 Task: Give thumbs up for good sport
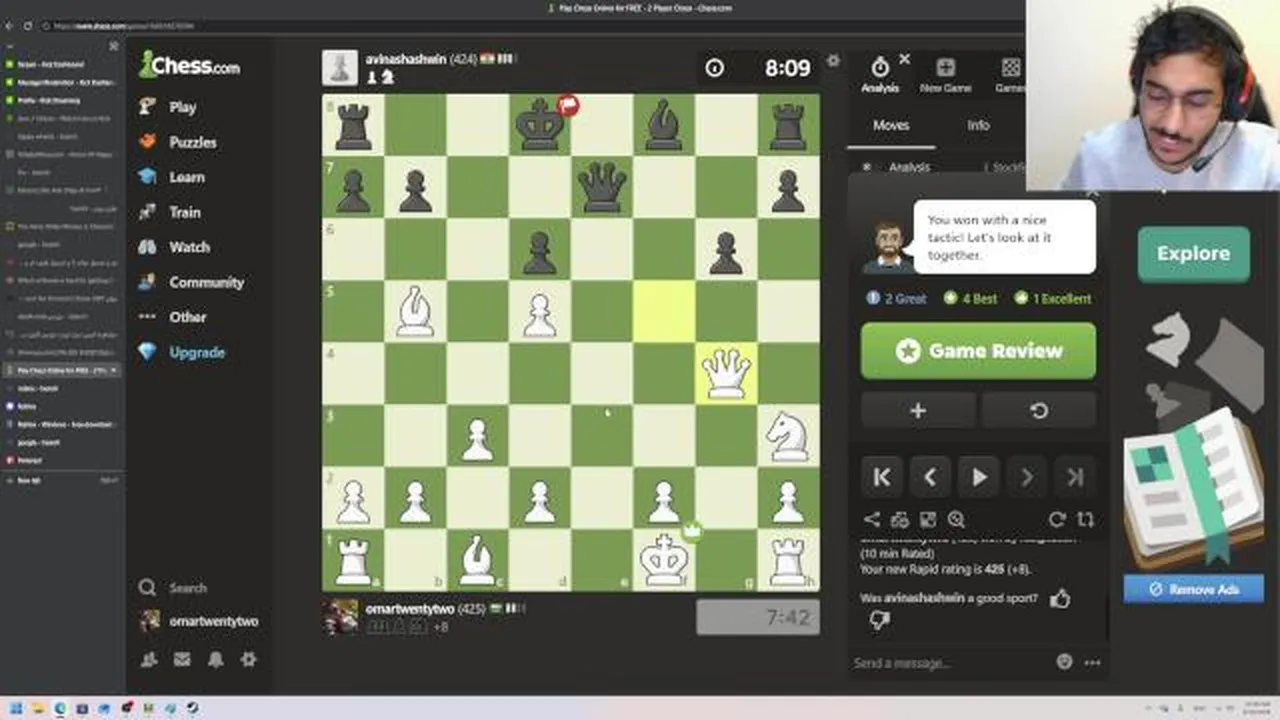(x=1060, y=599)
